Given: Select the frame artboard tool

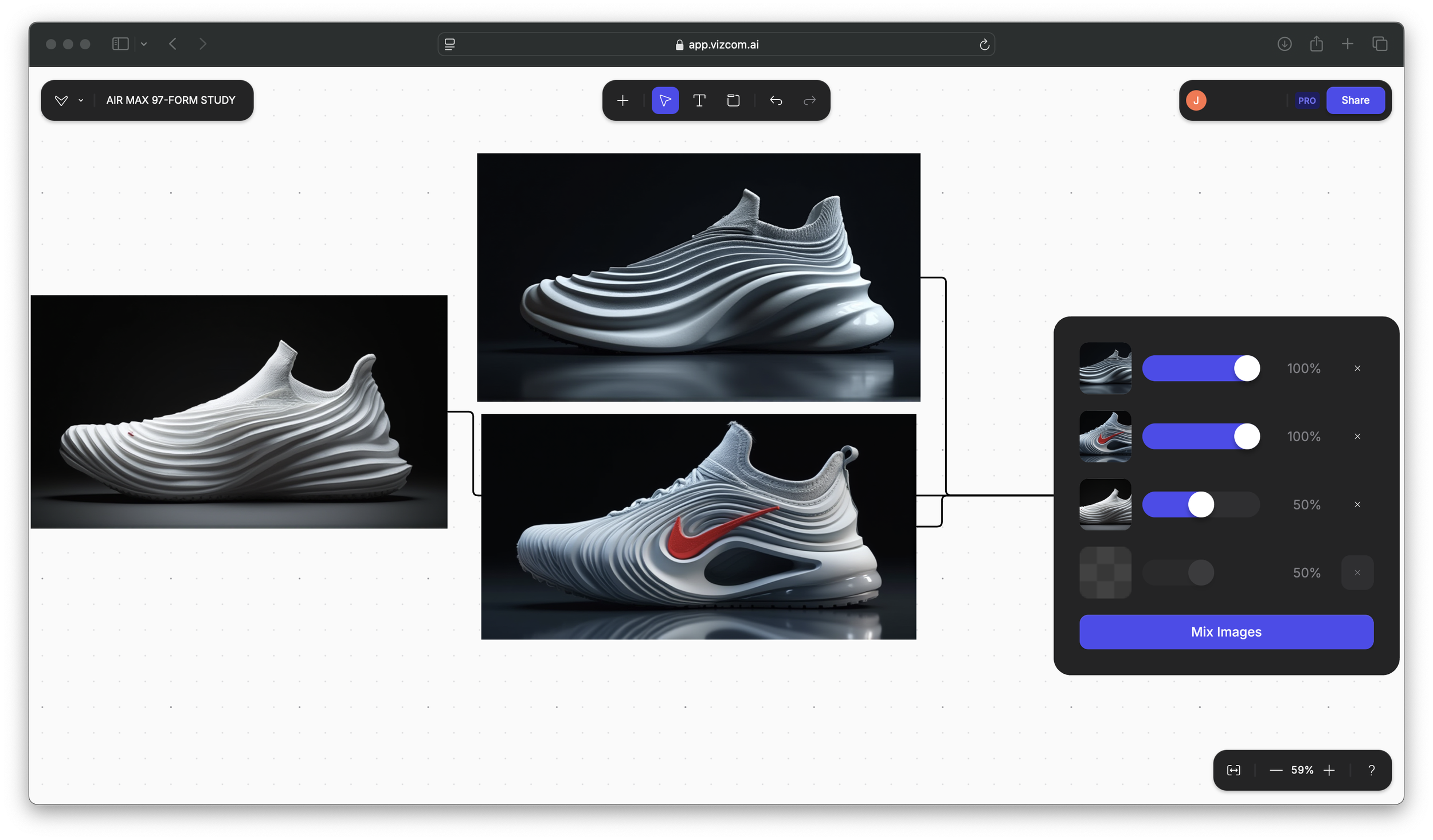Looking at the screenshot, I should tap(733, 101).
